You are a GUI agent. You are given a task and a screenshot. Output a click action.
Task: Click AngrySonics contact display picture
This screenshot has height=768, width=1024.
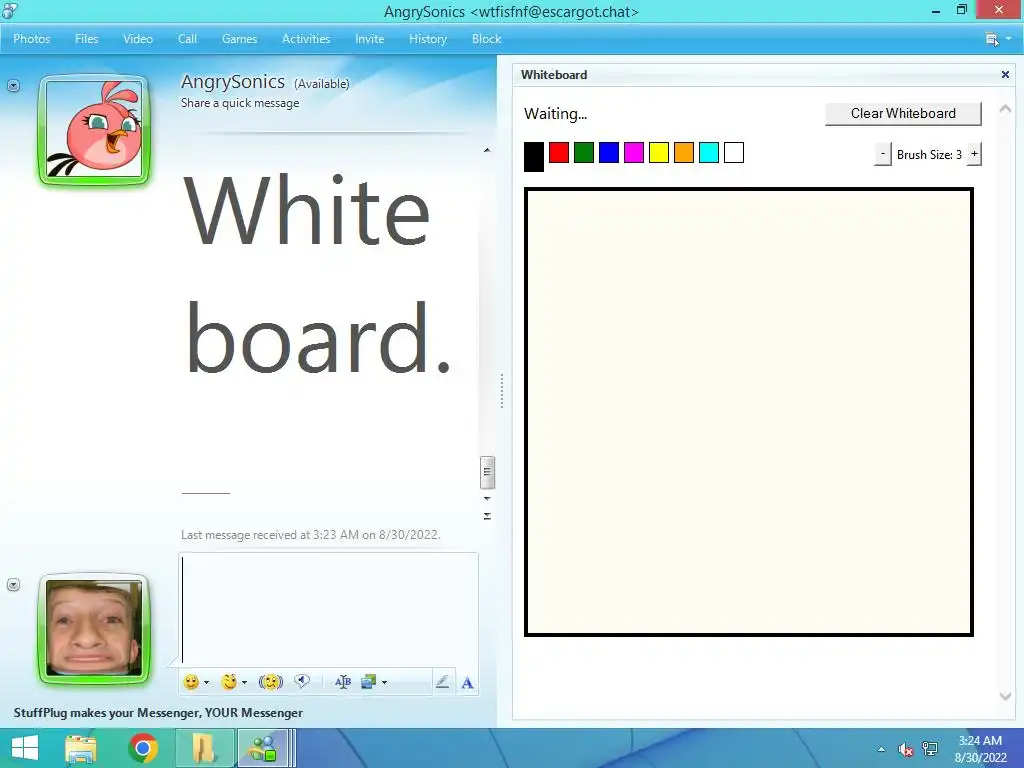coord(94,129)
